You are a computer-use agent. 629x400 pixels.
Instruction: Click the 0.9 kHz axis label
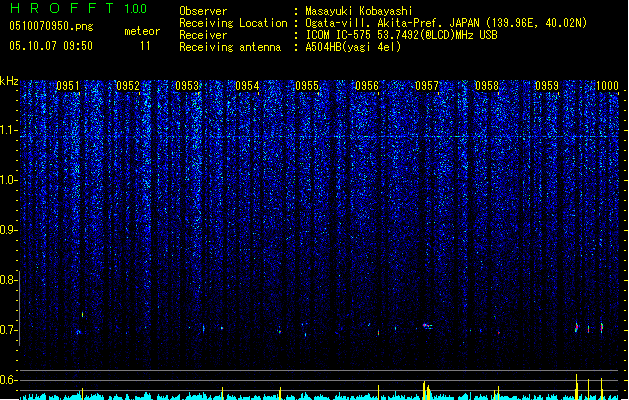point(9,230)
